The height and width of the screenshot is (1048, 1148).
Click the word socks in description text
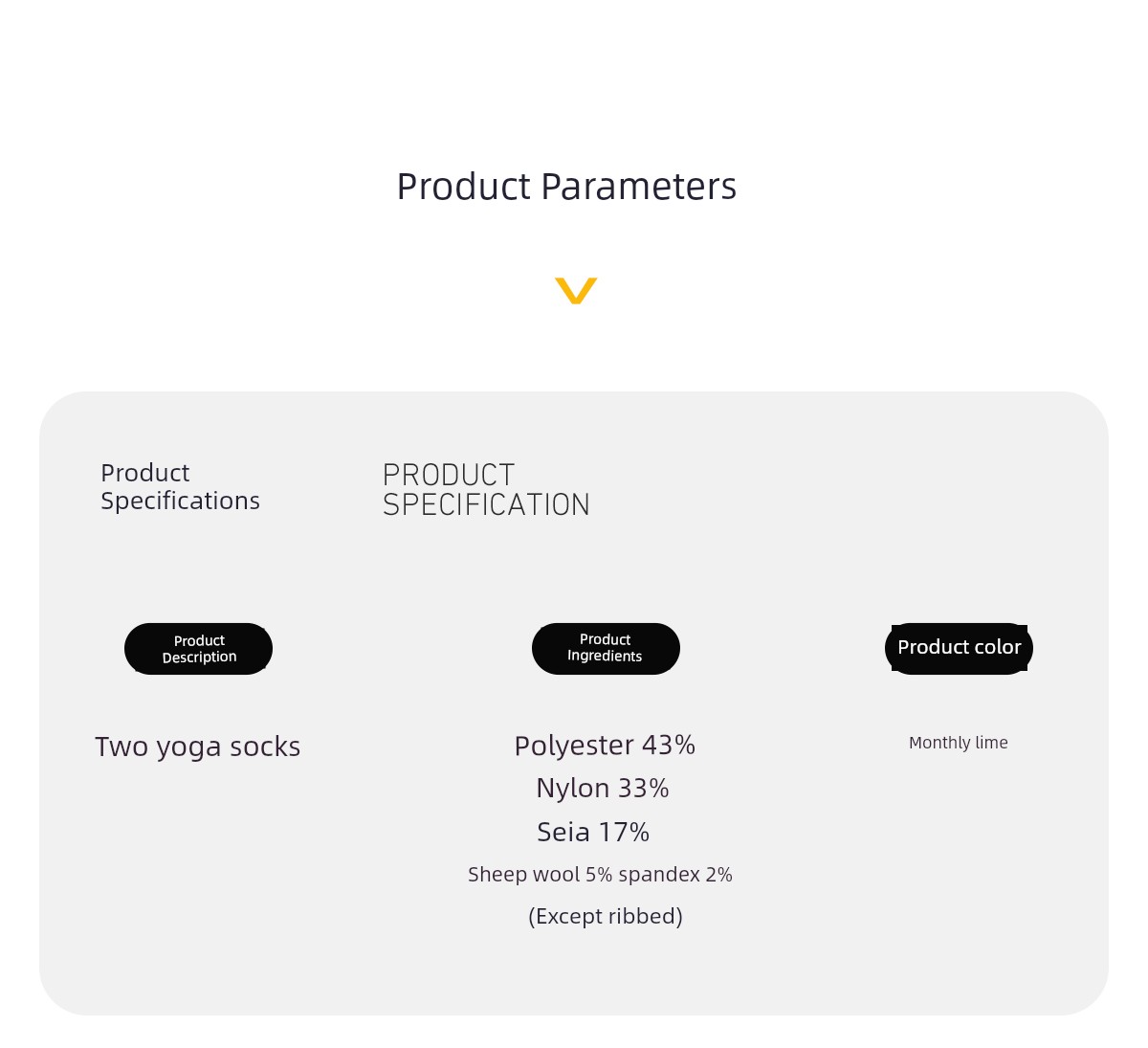click(265, 747)
